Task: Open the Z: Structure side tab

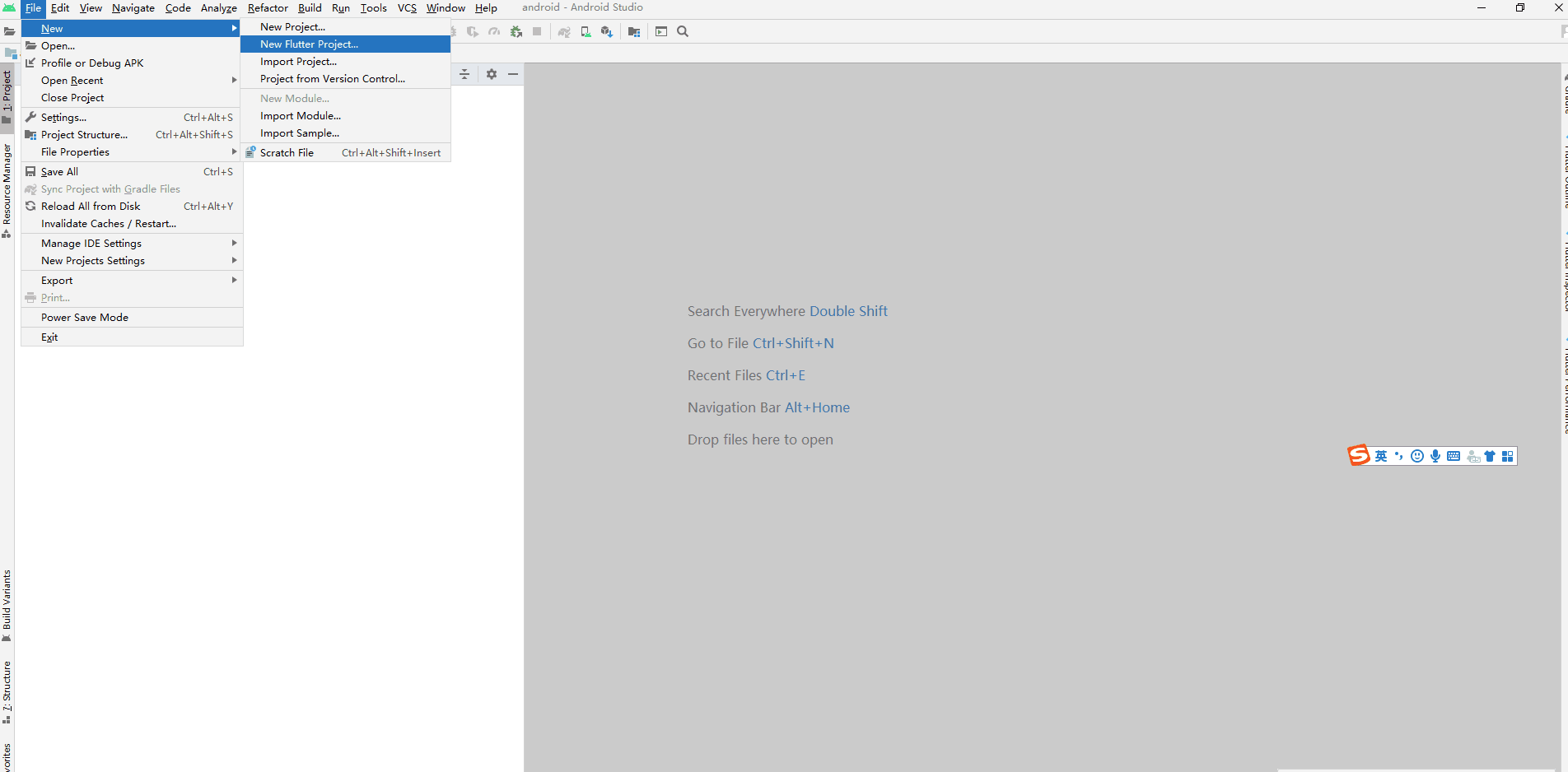Action: (7, 692)
